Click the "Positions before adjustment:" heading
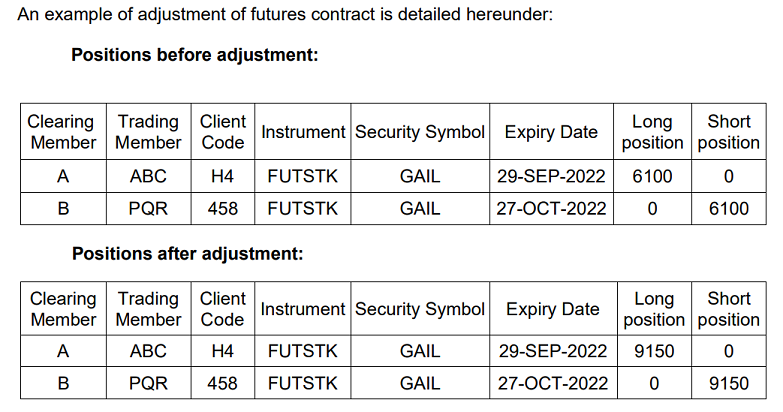This screenshot has width=783, height=412. click(194, 55)
